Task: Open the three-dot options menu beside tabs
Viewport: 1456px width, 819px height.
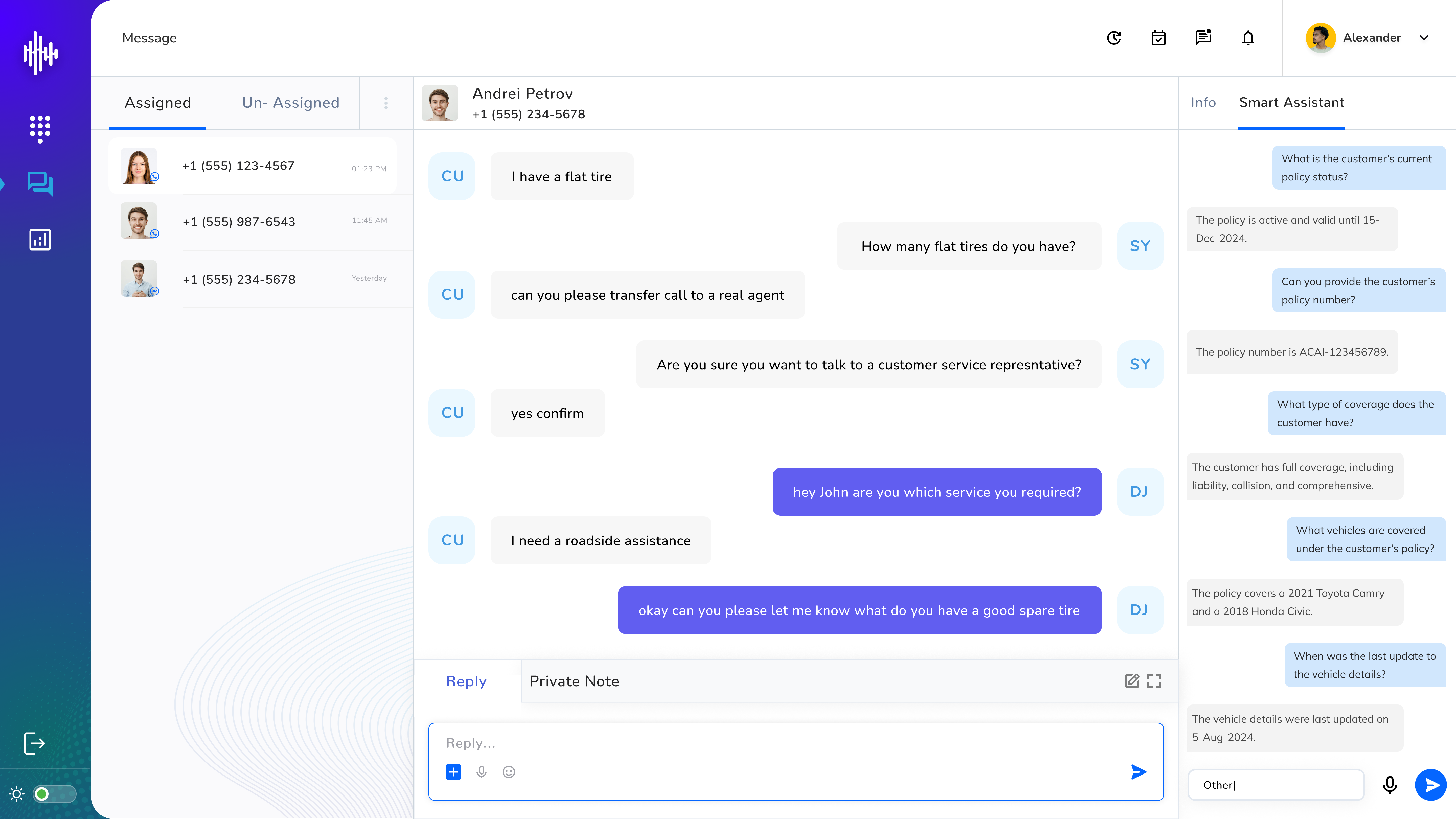Action: [x=386, y=103]
